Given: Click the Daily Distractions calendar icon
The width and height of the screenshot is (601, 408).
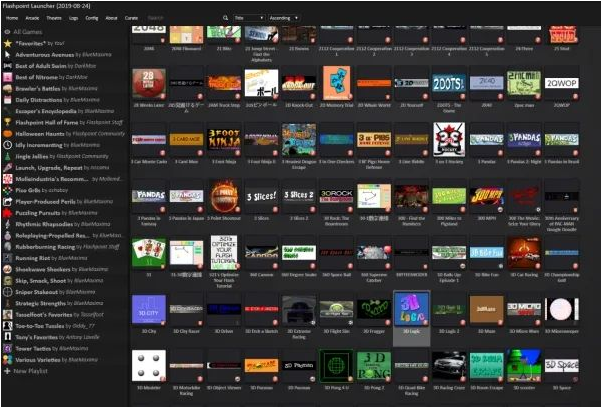Looking at the screenshot, I should point(8,100).
